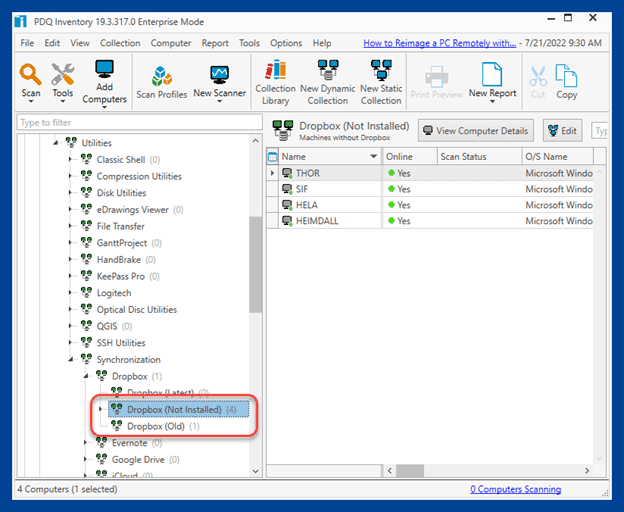Collapse the Dropbox (1) node
The image size is (624, 512).
(86, 376)
